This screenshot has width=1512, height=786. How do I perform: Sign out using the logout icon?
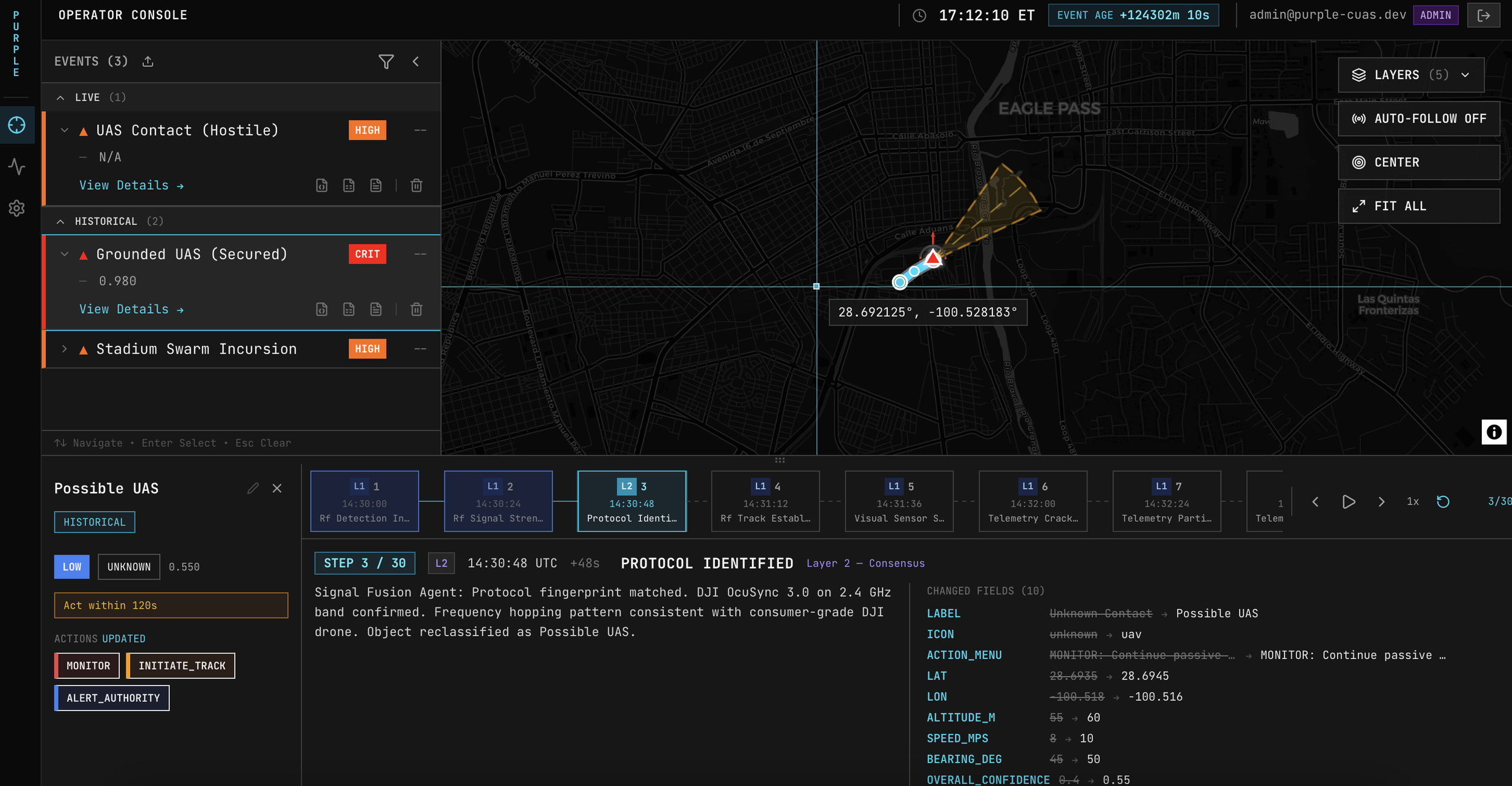[x=1484, y=16]
